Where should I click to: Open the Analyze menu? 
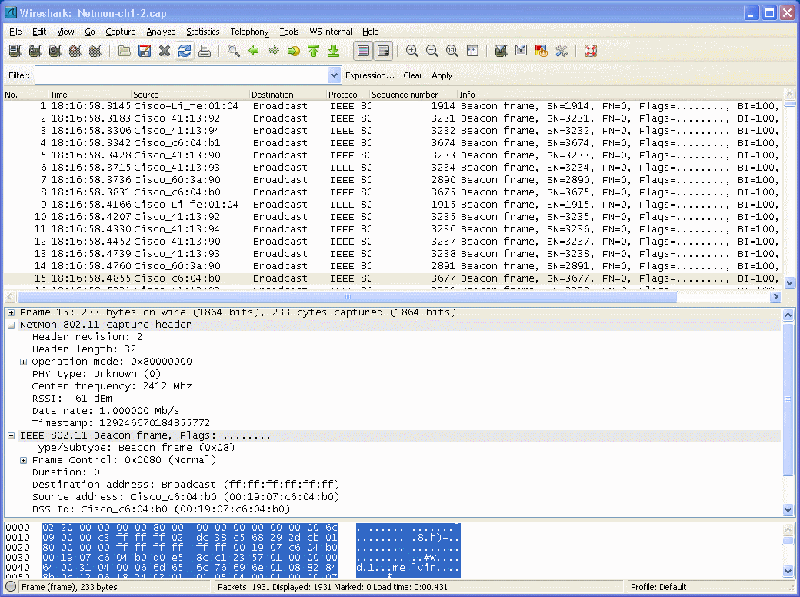click(x=161, y=32)
